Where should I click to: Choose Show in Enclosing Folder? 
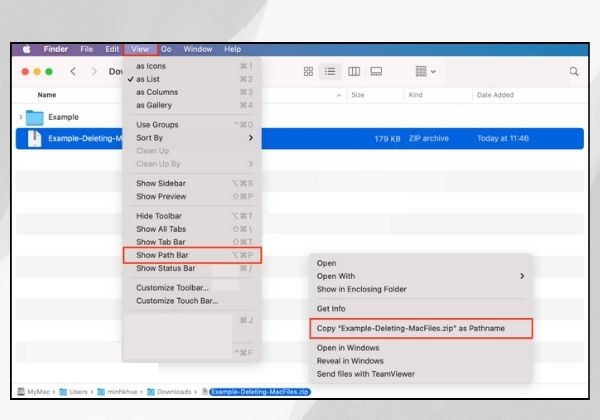coord(421,289)
